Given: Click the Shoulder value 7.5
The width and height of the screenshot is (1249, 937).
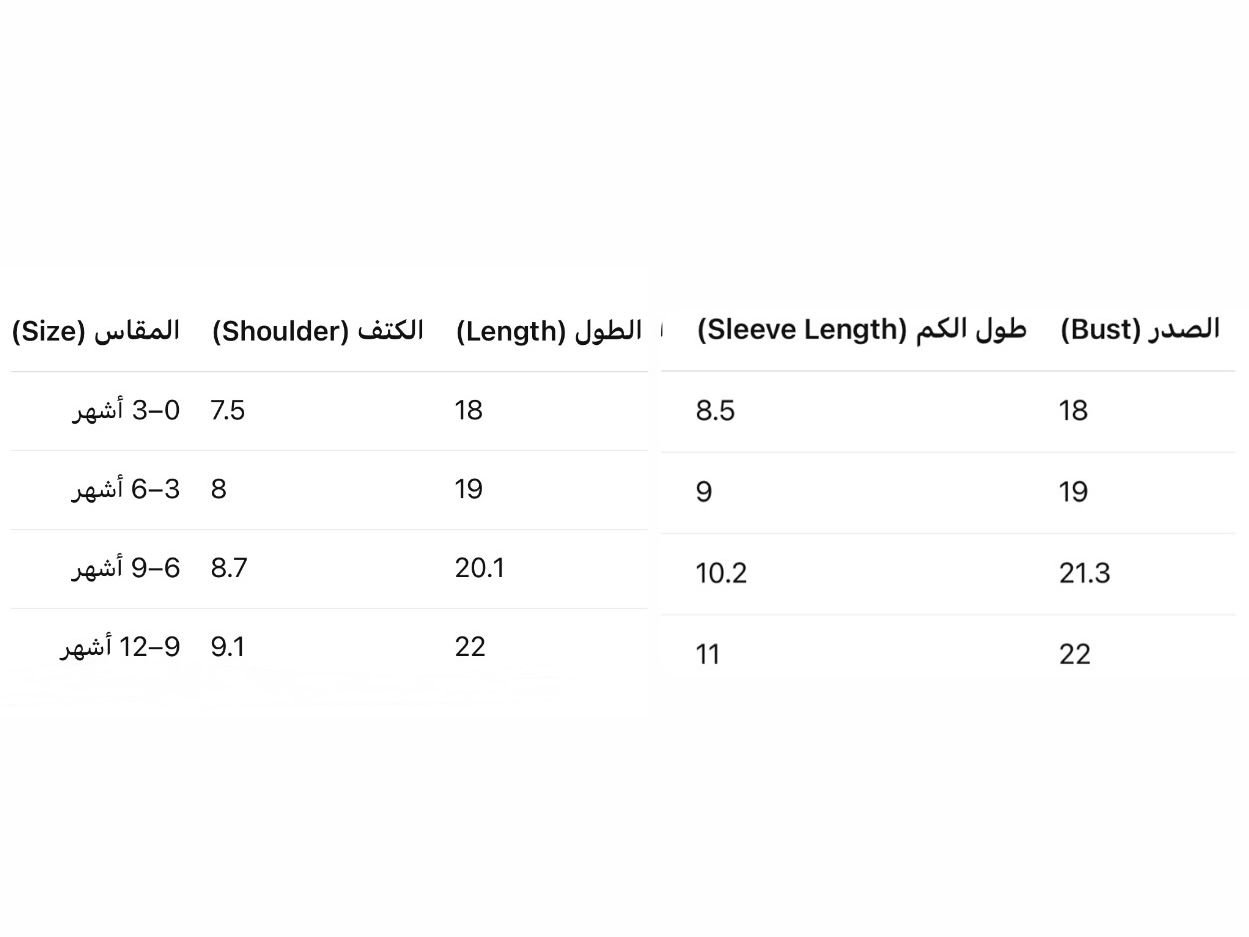Looking at the screenshot, I should coord(228,411).
